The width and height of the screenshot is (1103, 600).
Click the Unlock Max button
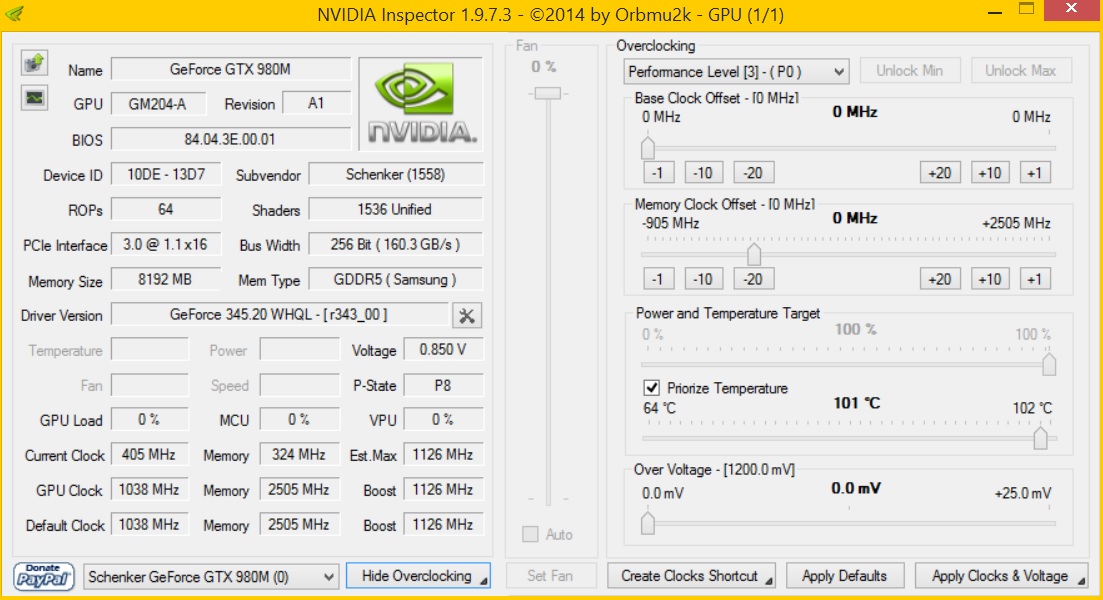pyautogui.click(x=1021, y=71)
